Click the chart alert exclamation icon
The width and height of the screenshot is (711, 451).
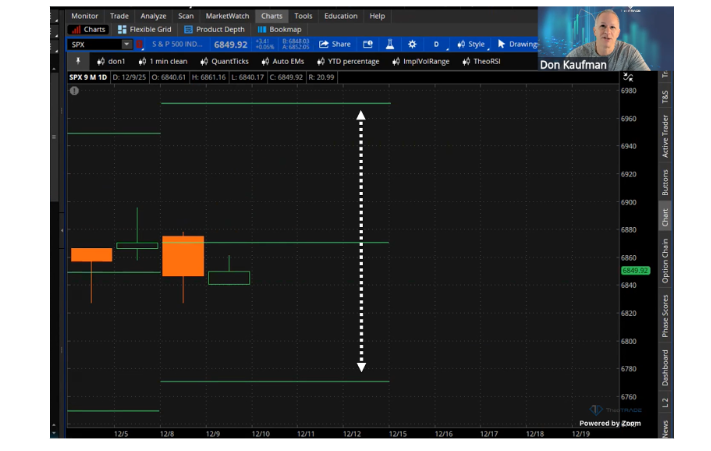tap(74, 91)
